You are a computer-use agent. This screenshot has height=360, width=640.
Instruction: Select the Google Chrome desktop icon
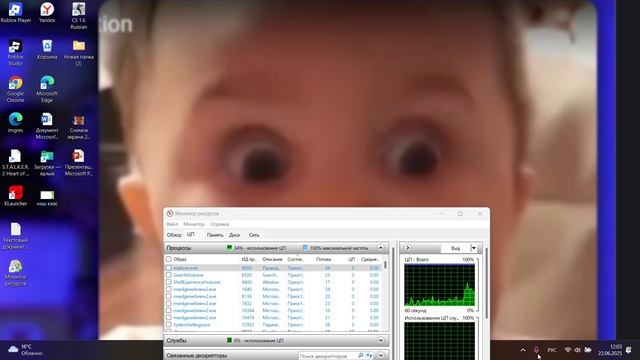(x=16, y=89)
